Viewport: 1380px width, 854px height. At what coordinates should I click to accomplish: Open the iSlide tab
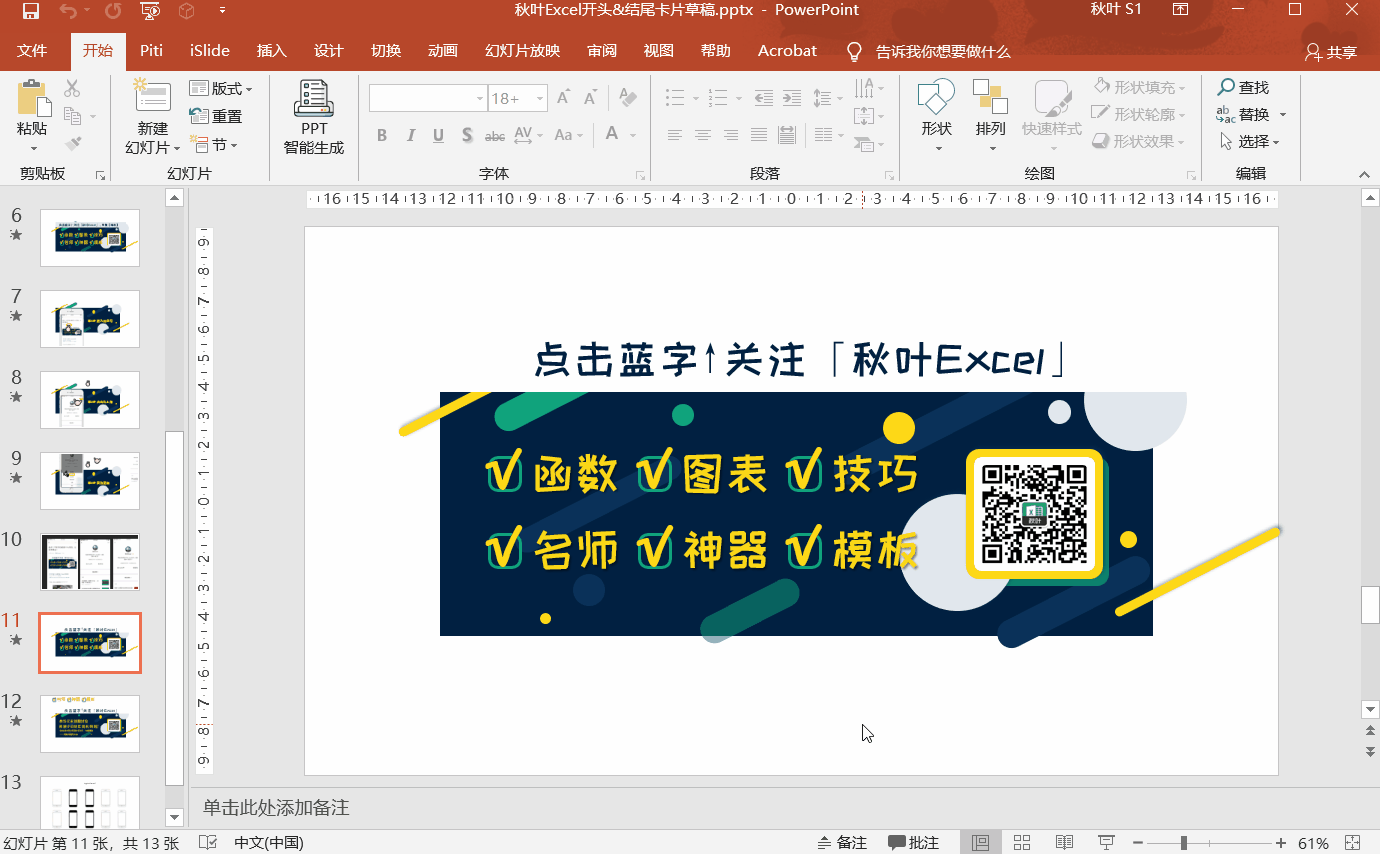pos(210,51)
